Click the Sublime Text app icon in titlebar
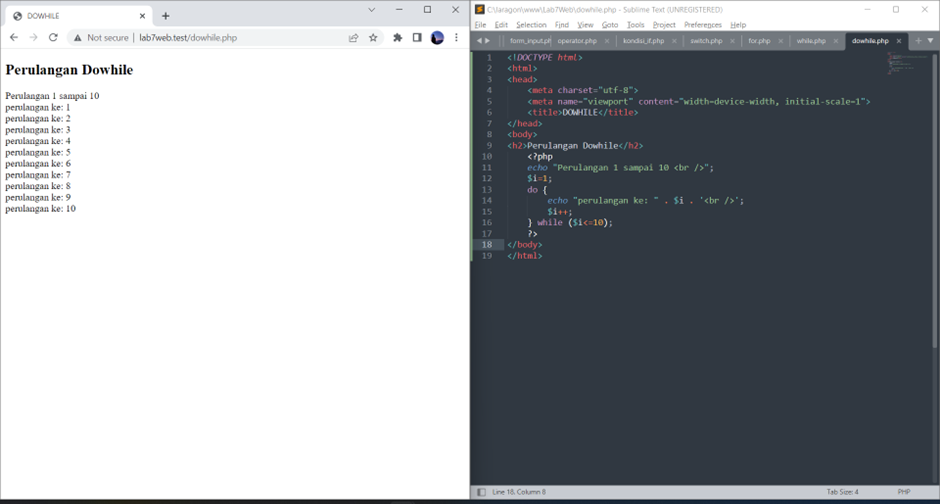The image size is (940, 504). [x=480, y=10]
